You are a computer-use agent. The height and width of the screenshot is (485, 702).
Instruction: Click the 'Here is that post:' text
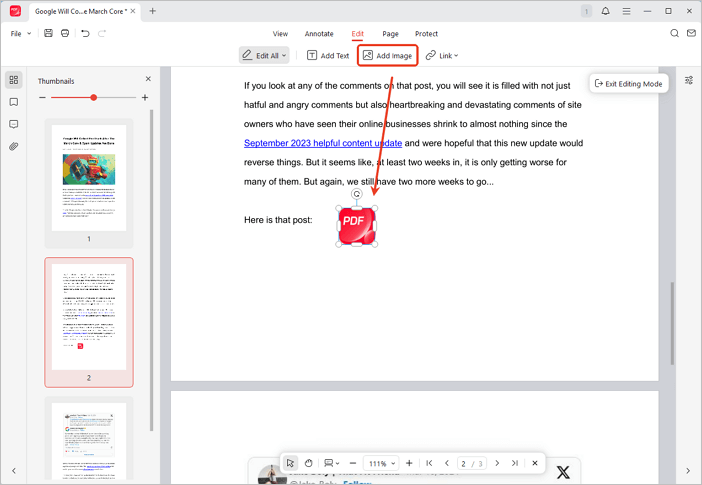[278, 220]
